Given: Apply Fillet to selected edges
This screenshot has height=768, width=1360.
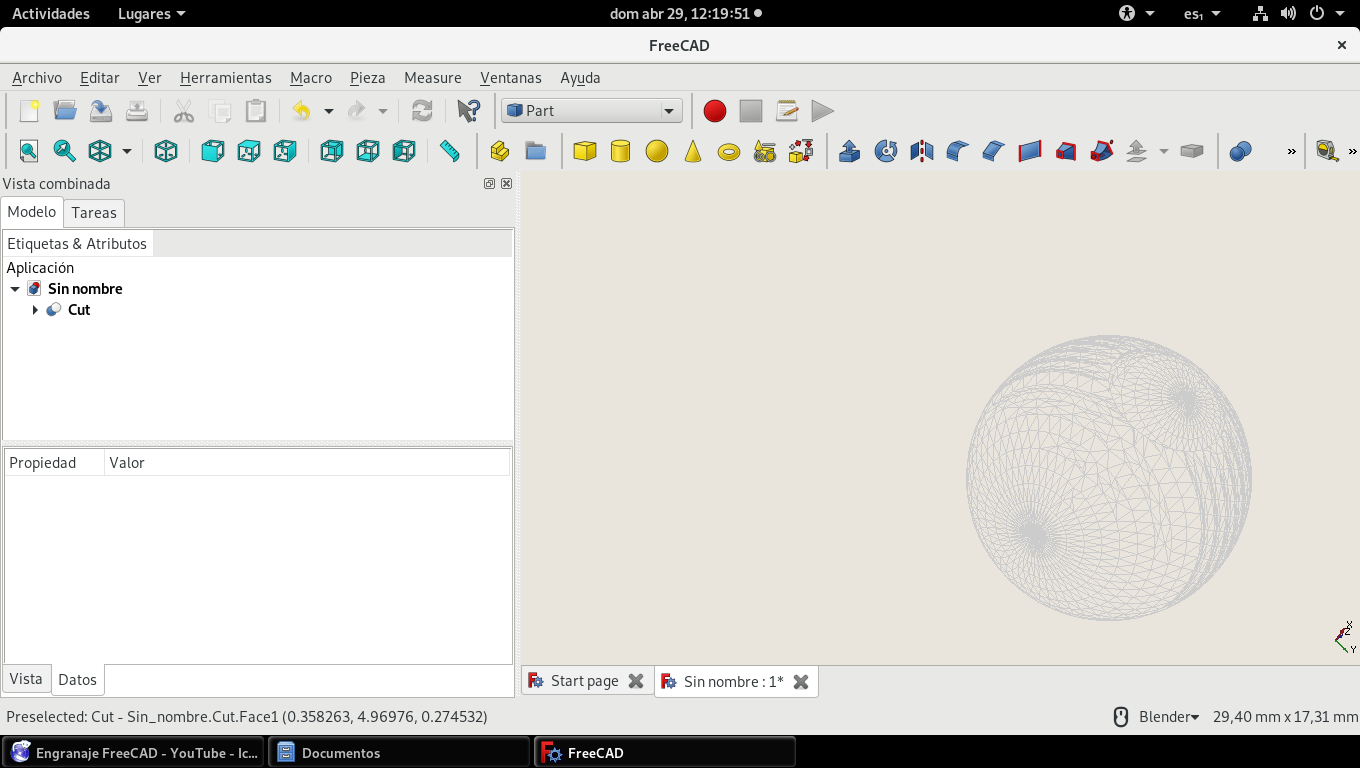Looking at the screenshot, I should 957,151.
